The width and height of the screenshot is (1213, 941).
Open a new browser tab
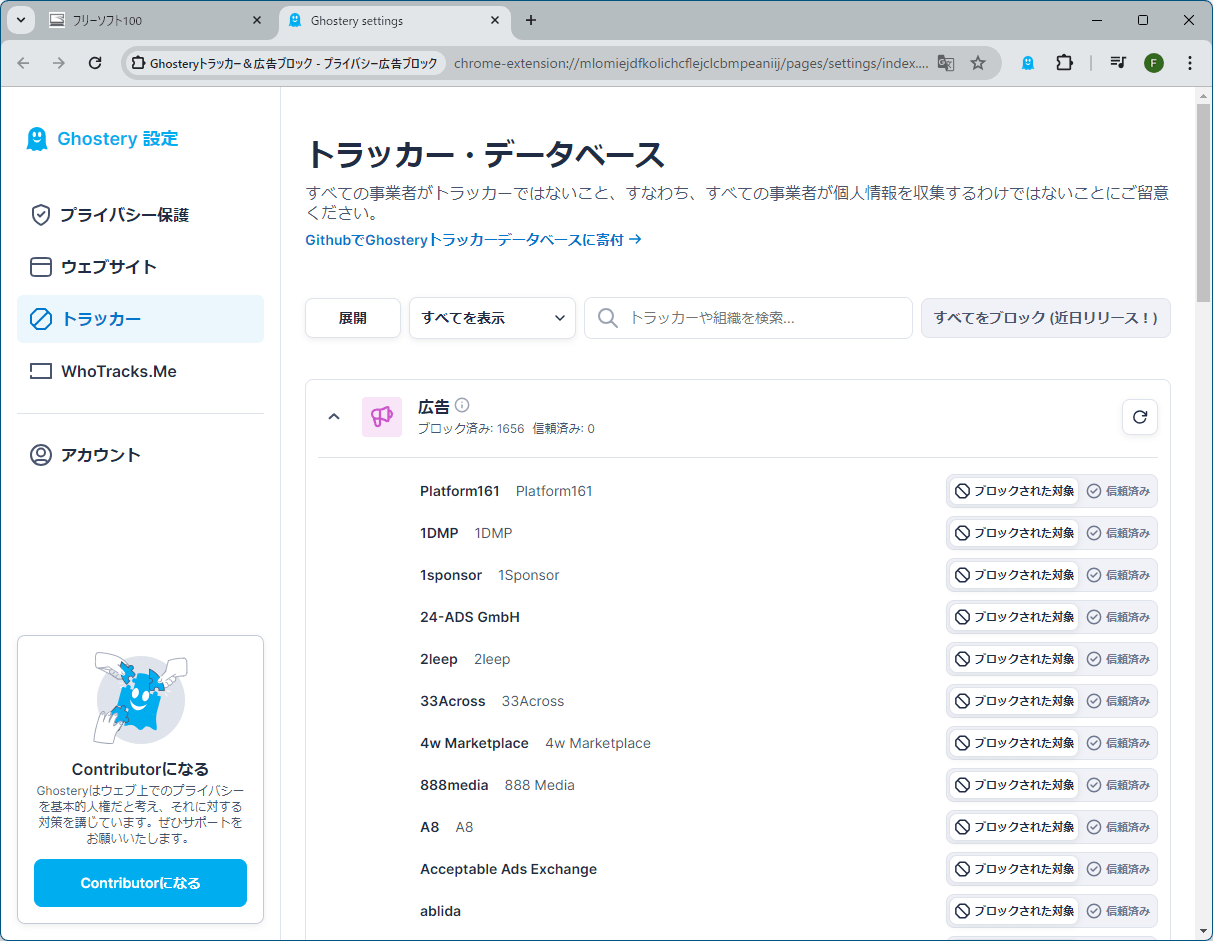[531, 20]
